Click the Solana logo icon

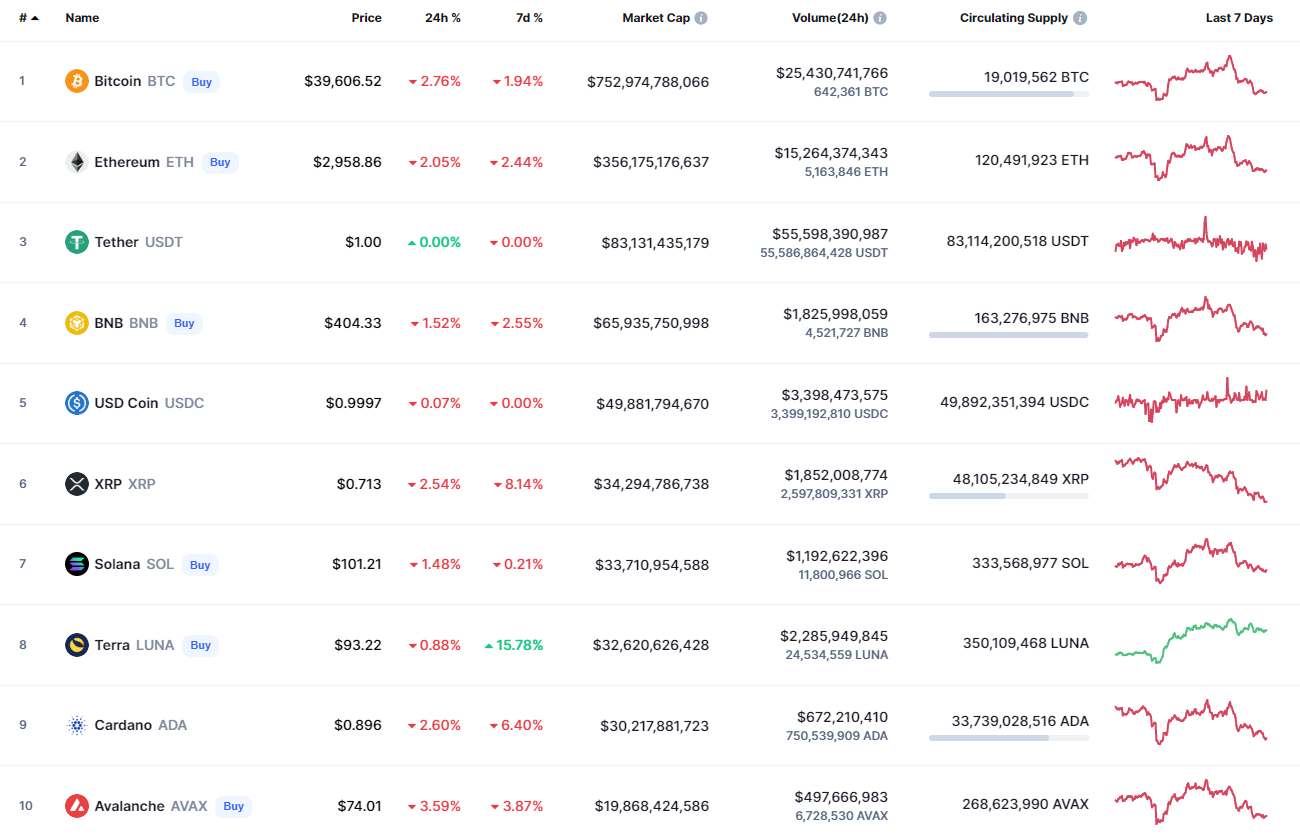point(77,564)
